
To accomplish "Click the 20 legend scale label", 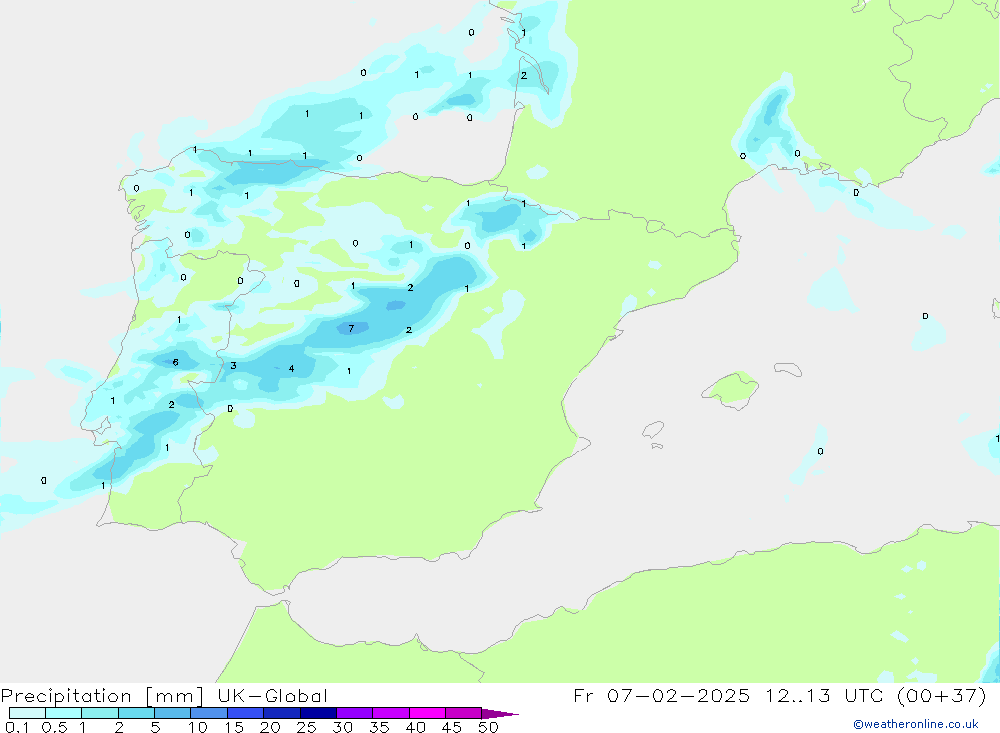I will click(270, 727).
